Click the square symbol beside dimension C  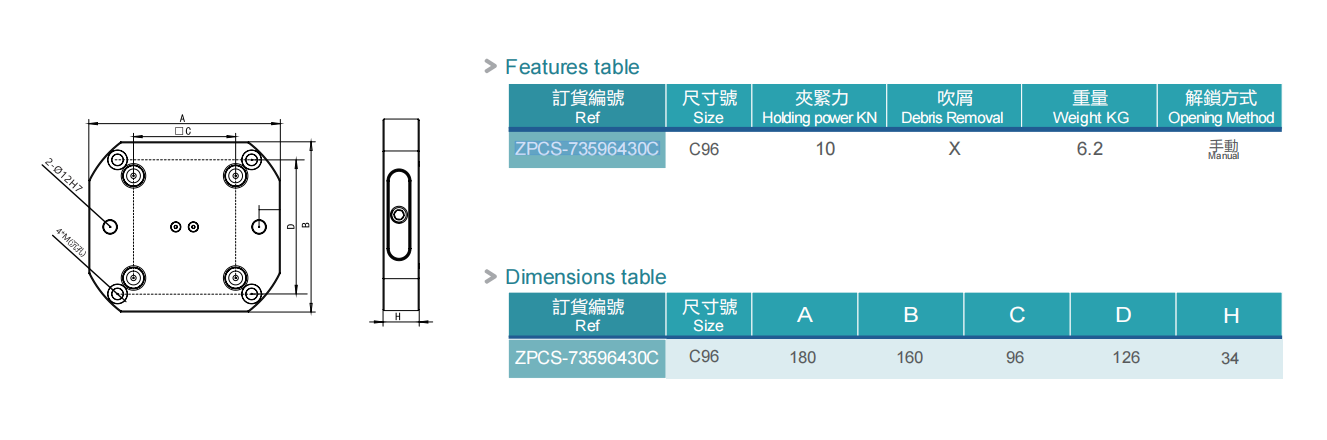177,131
